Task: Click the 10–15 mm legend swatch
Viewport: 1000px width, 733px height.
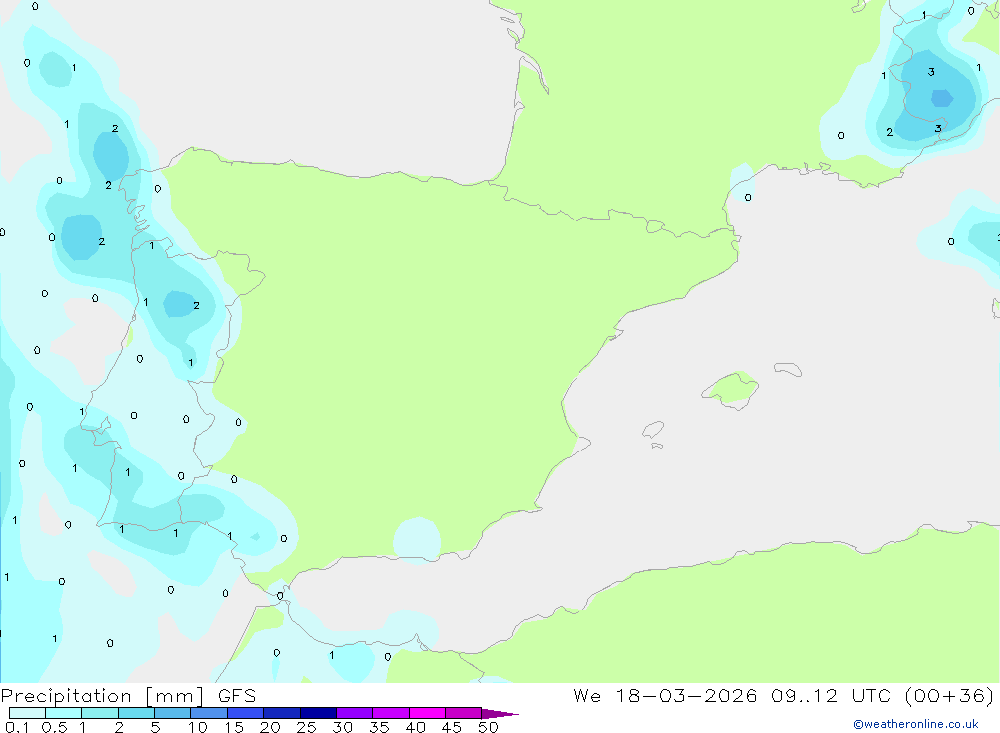Action: 209,713
